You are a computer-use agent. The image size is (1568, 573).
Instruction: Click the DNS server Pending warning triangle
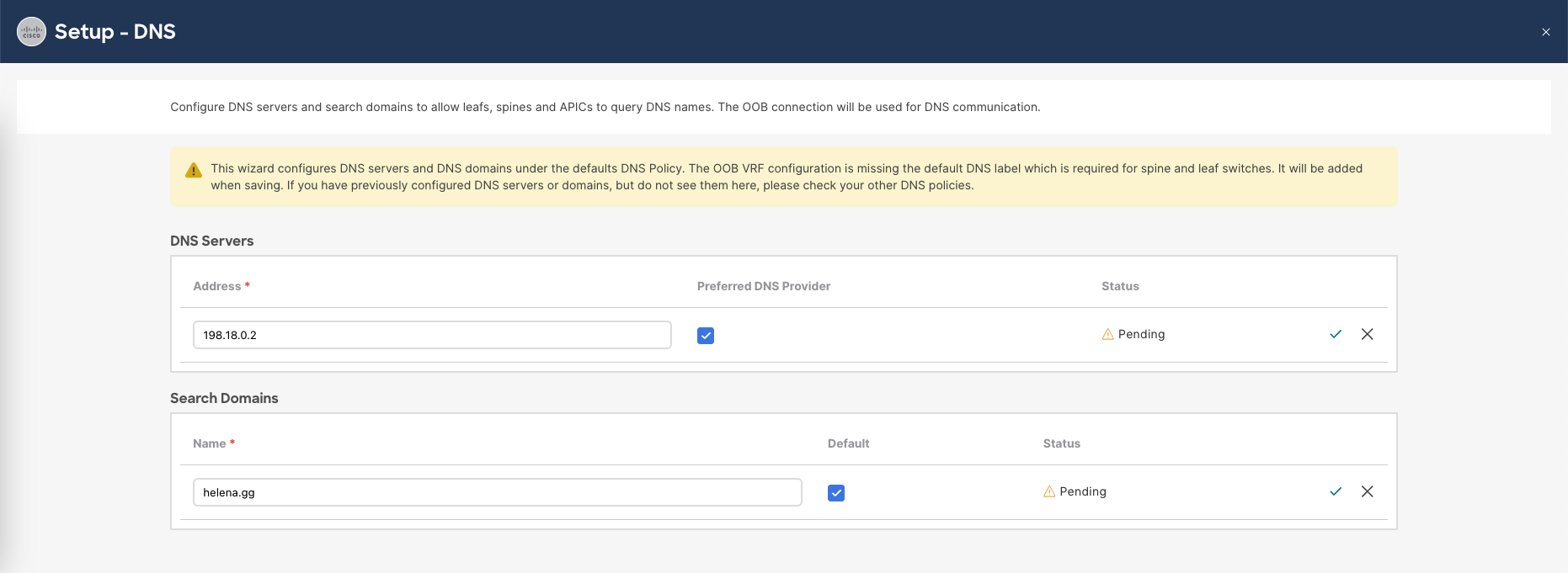pos(1107,334)
